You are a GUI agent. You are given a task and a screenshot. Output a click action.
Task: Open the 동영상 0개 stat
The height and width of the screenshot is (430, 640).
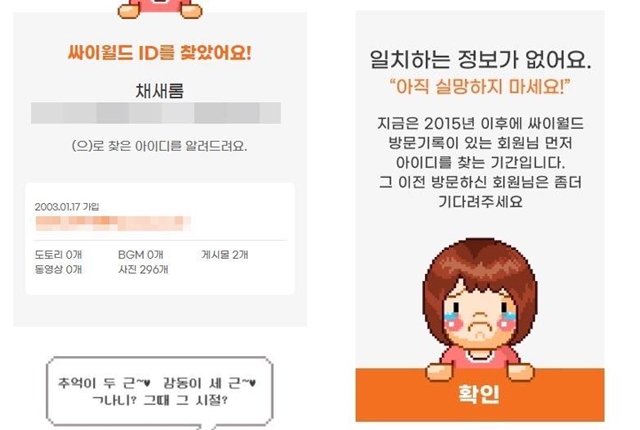coord(58,269)
